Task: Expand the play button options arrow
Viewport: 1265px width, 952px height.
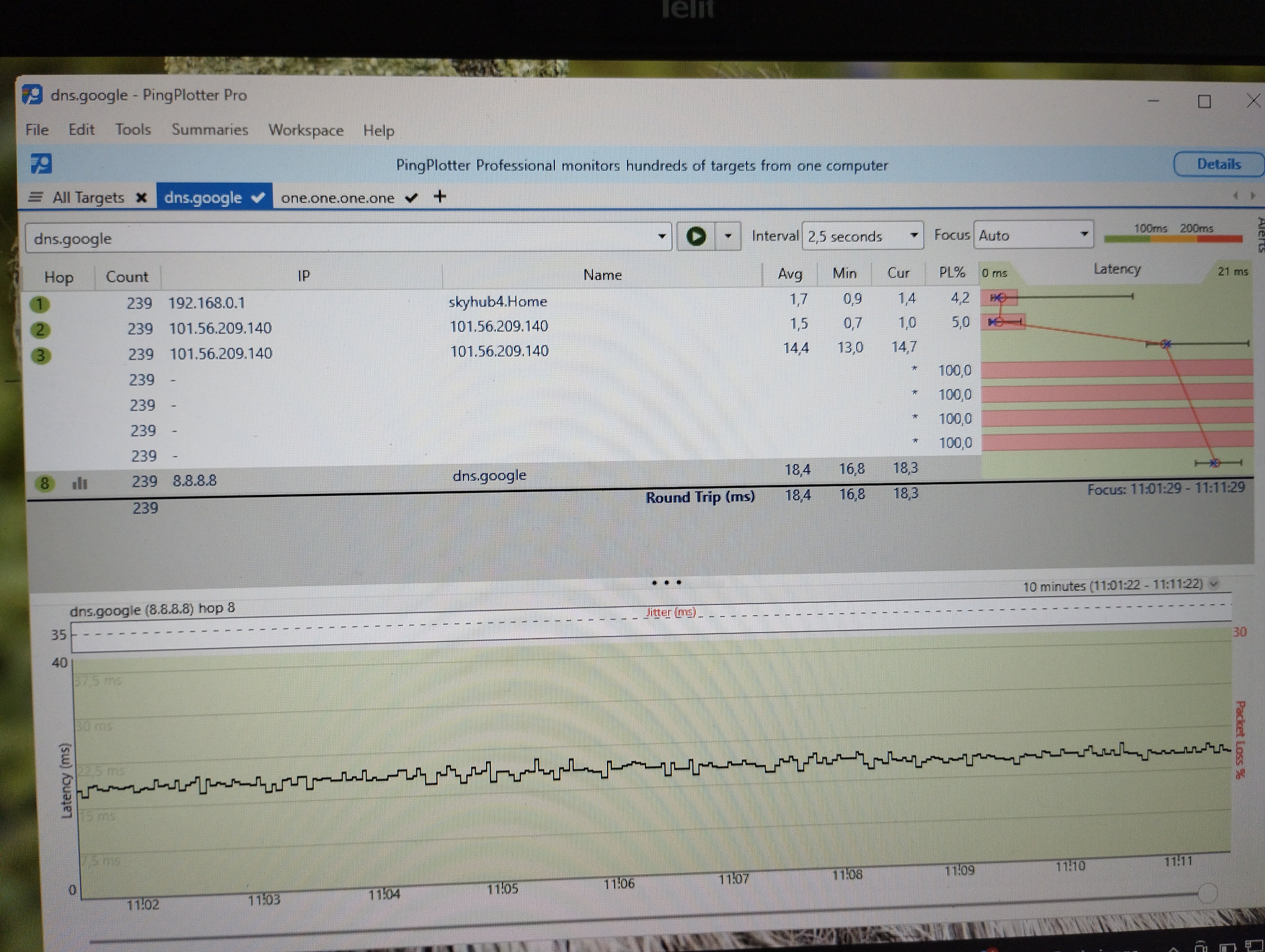Action: (x=728, y=236)
